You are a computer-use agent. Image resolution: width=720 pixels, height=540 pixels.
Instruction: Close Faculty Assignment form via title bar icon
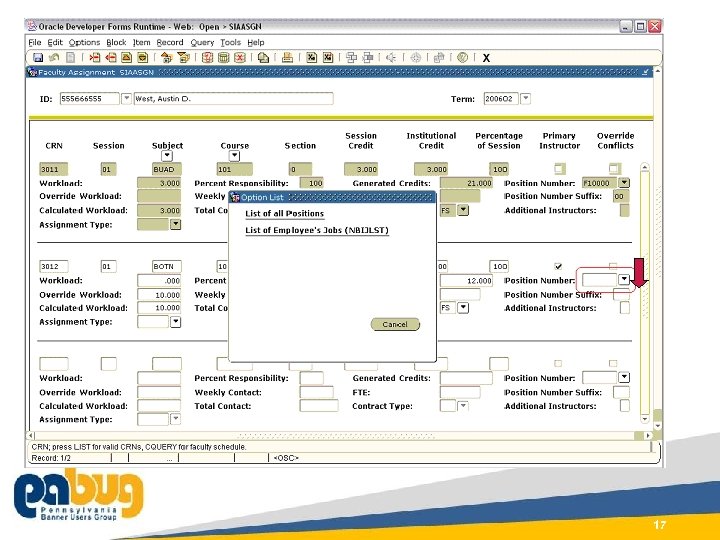coord(646,72)
